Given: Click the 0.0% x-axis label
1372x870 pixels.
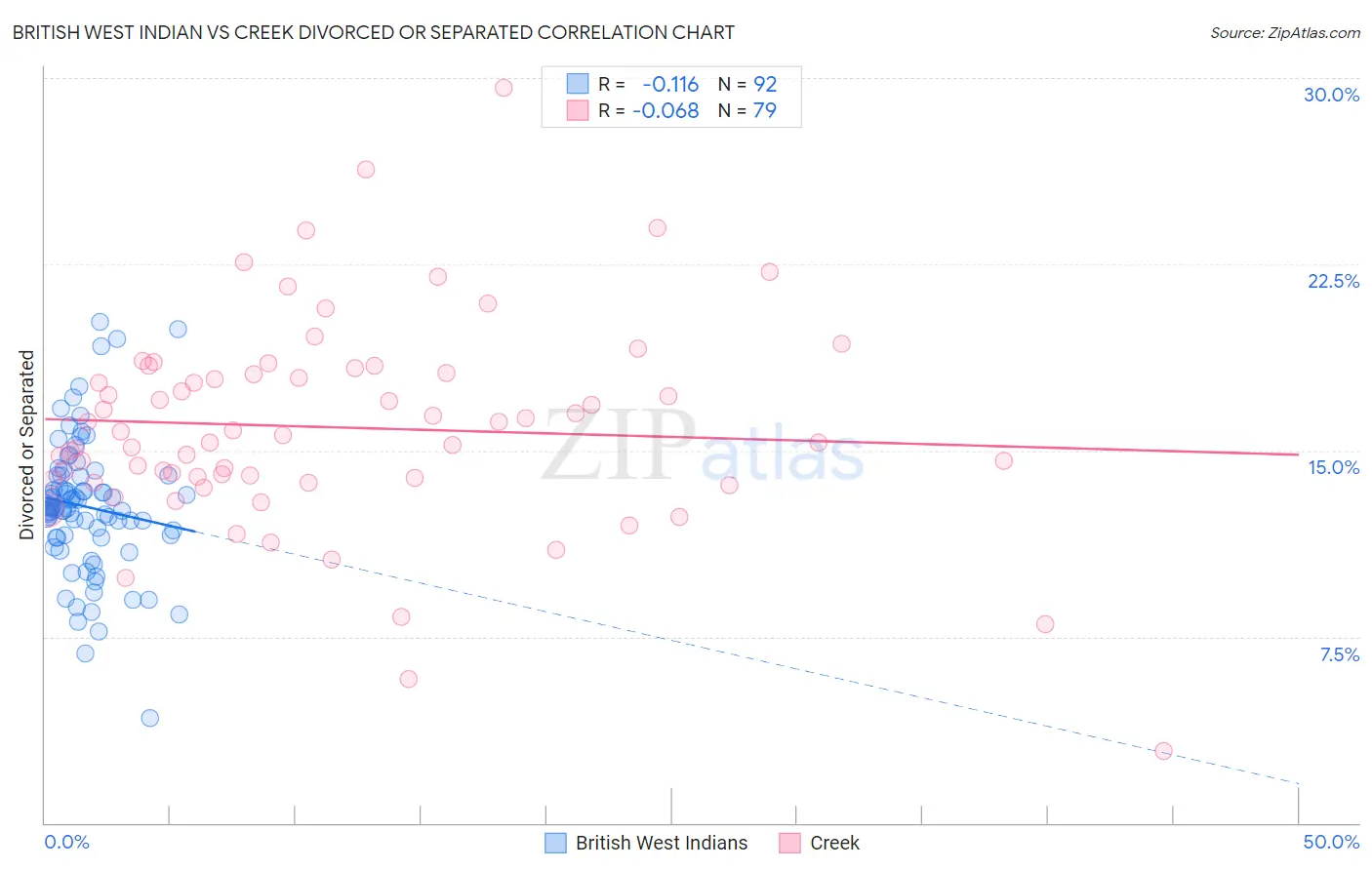Looking at the screenshot, I should tap(67, 842).
